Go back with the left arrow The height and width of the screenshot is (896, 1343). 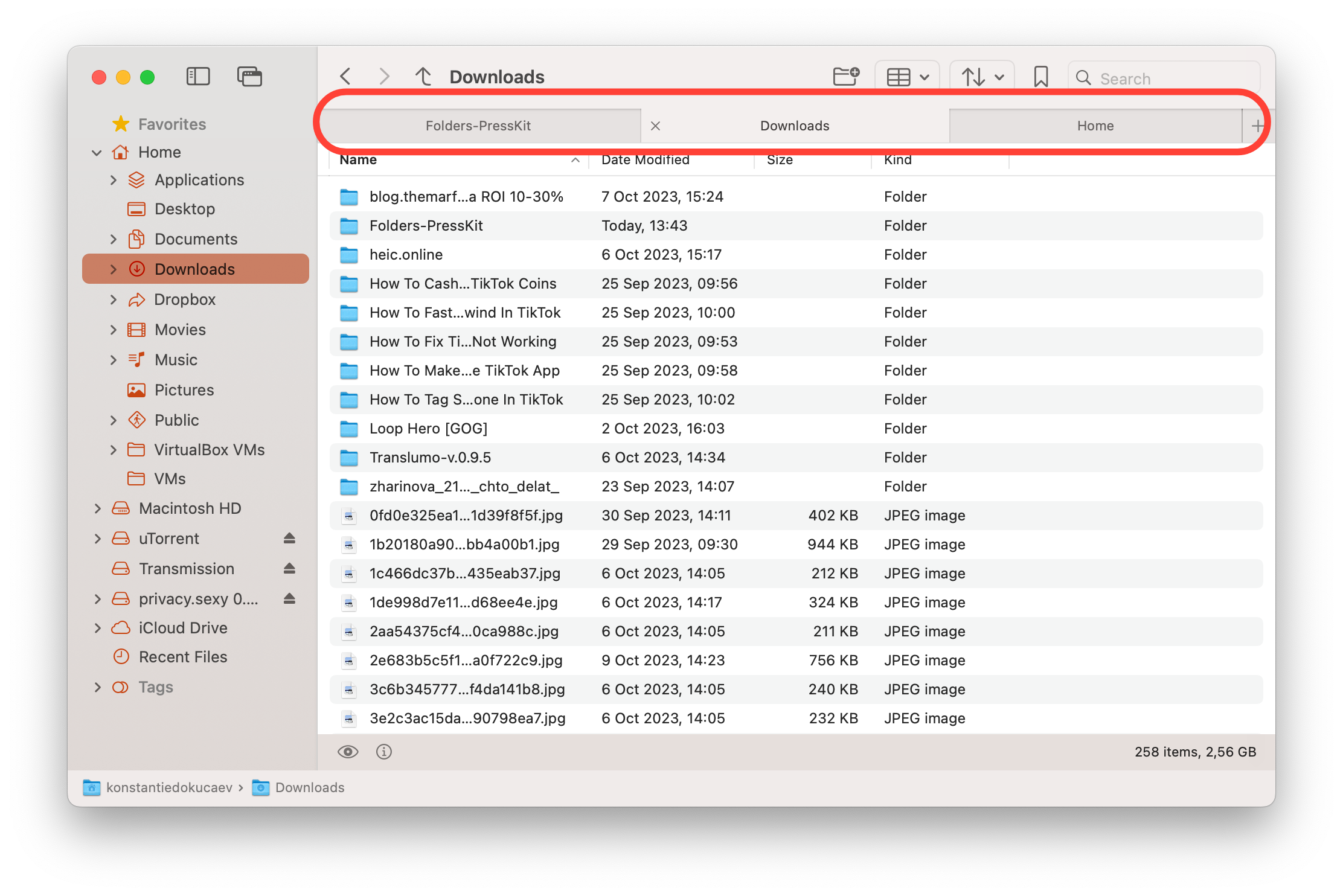click(x=345, y=77)
